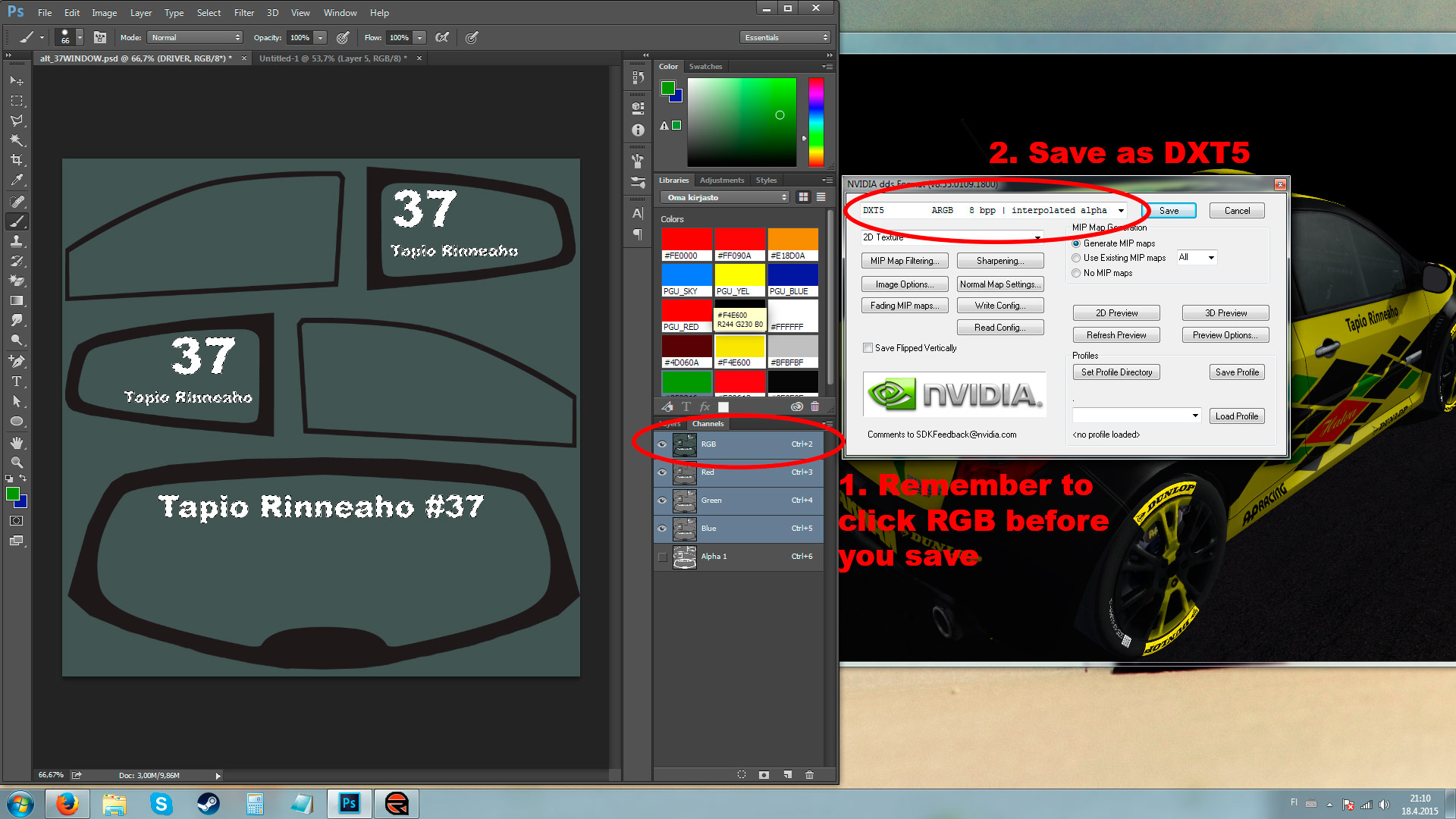Open the Essentials workspace dropdown

pos(785,37)
